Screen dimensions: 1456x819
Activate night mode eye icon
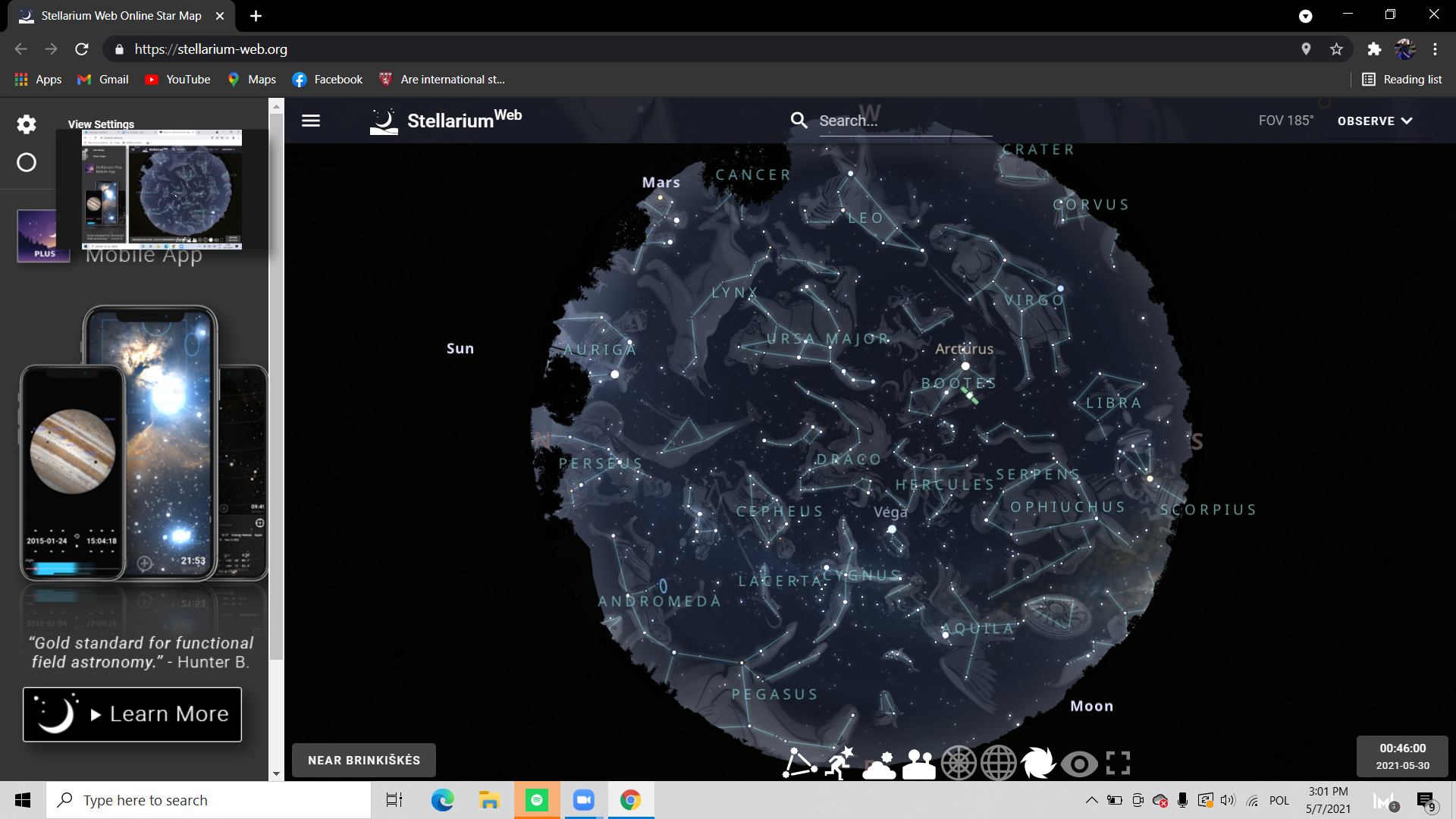(1078, 764)
